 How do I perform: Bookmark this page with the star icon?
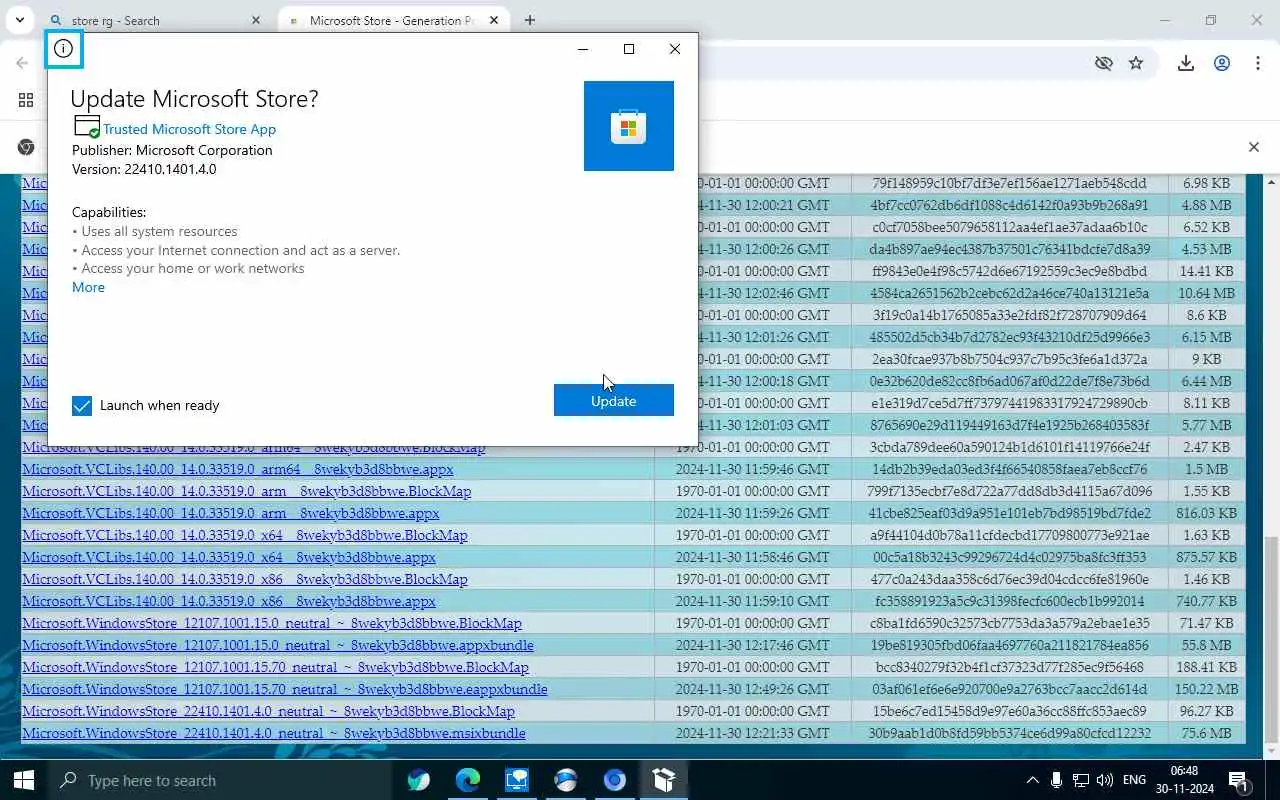pyautogui.click(x=1136, y=63)
